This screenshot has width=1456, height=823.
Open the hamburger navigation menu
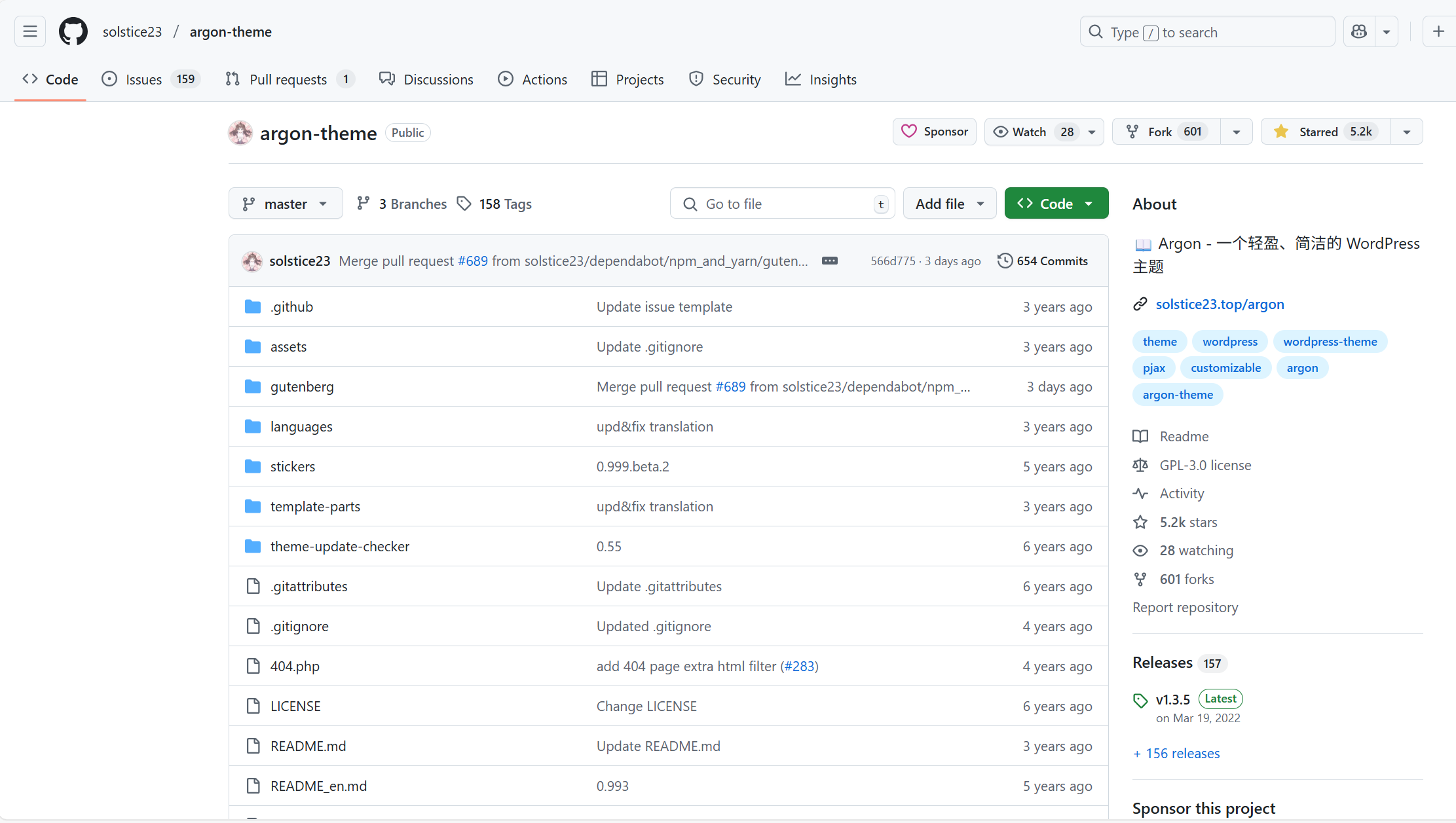coord(30,31)
